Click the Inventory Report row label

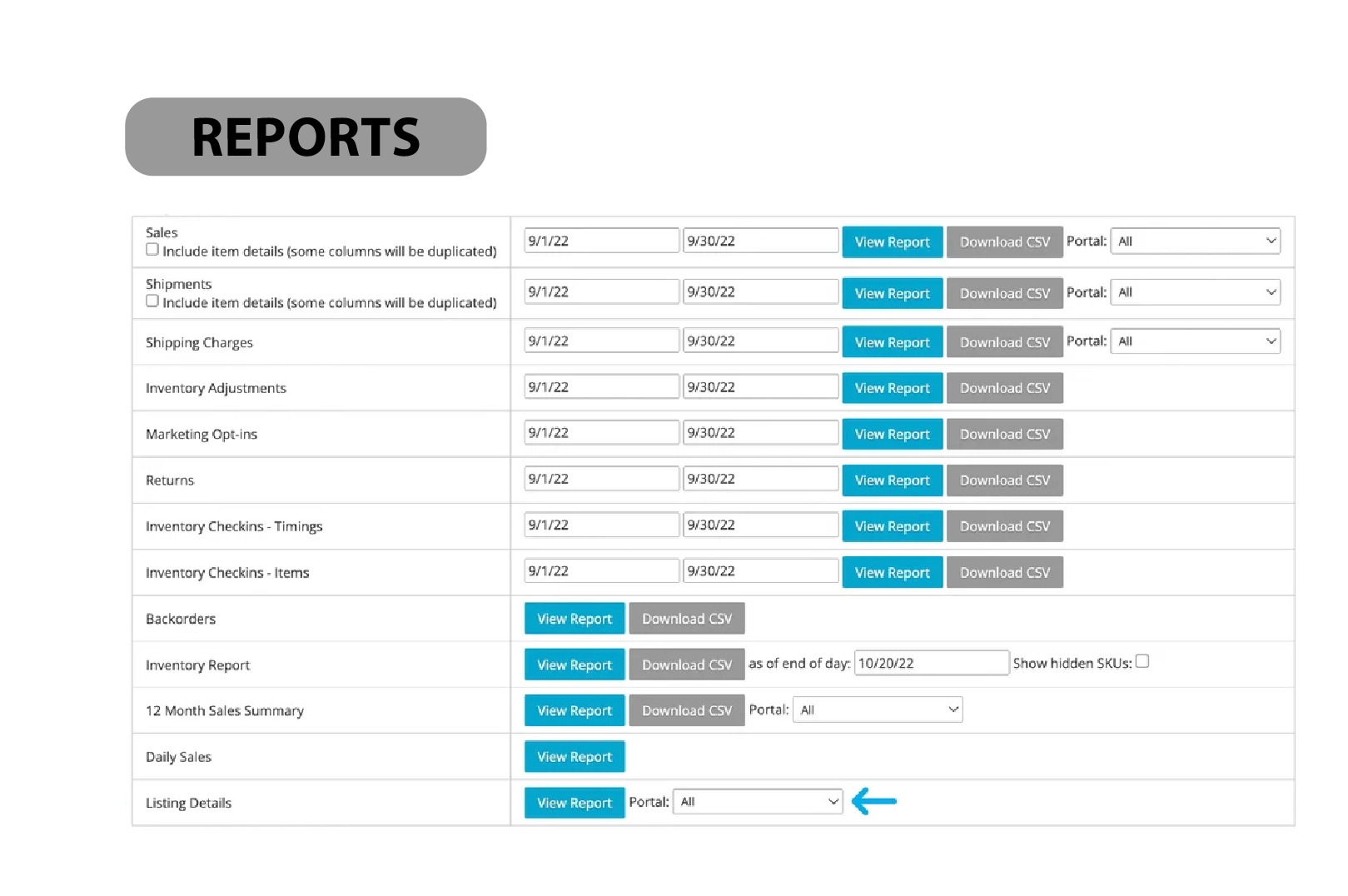point(197,665)
